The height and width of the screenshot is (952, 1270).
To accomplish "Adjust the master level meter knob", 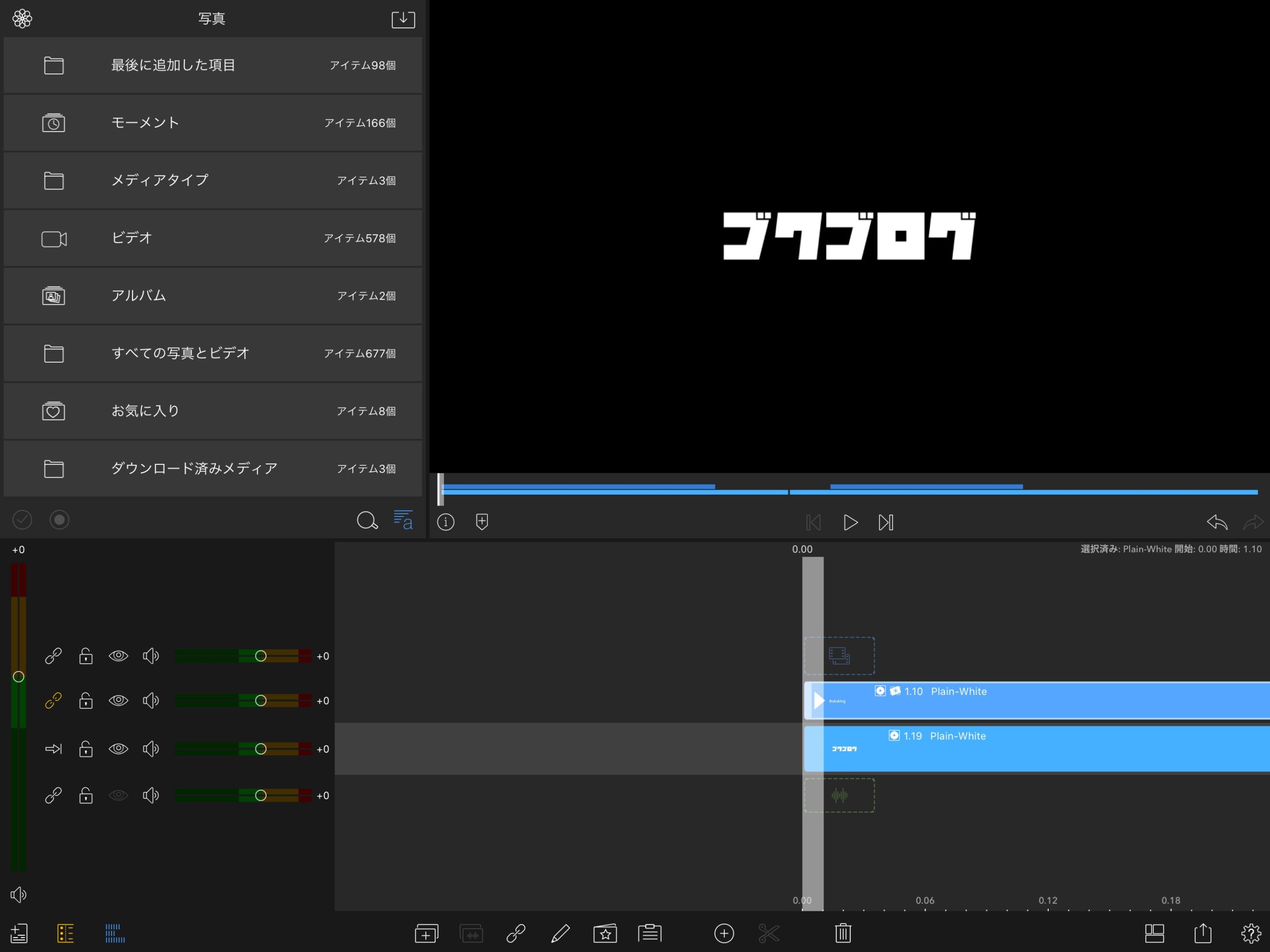I will [x=18, y=676].
